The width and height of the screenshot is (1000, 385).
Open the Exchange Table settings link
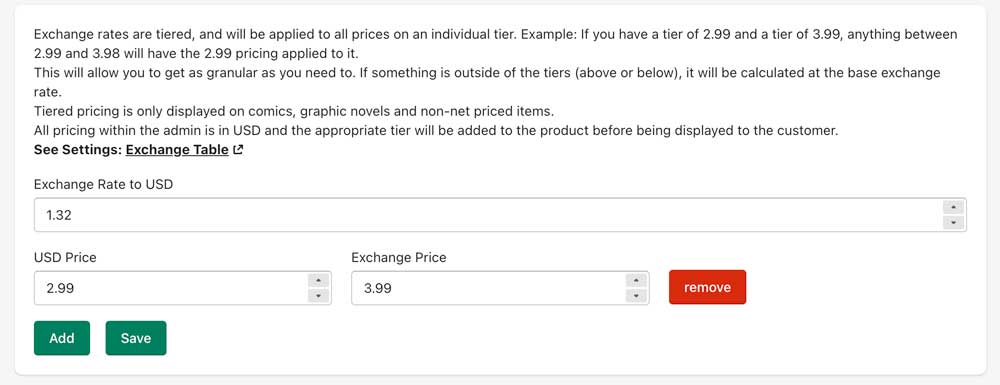[177, 150]
